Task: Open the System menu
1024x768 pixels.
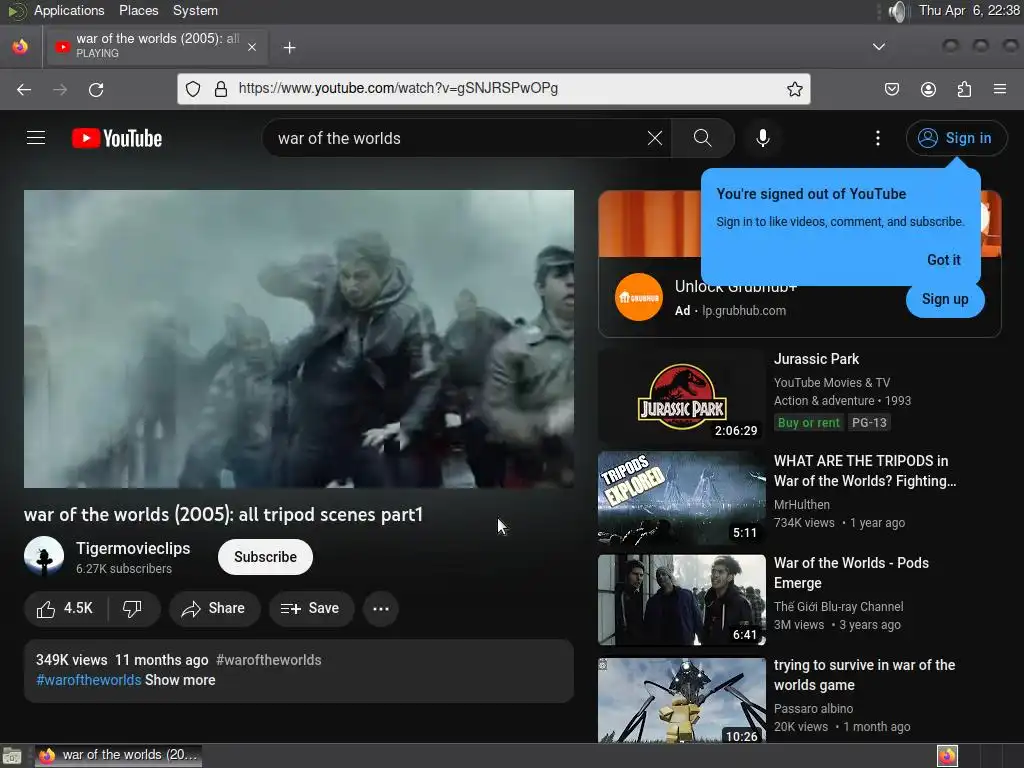Action: [x=195, y=10]
